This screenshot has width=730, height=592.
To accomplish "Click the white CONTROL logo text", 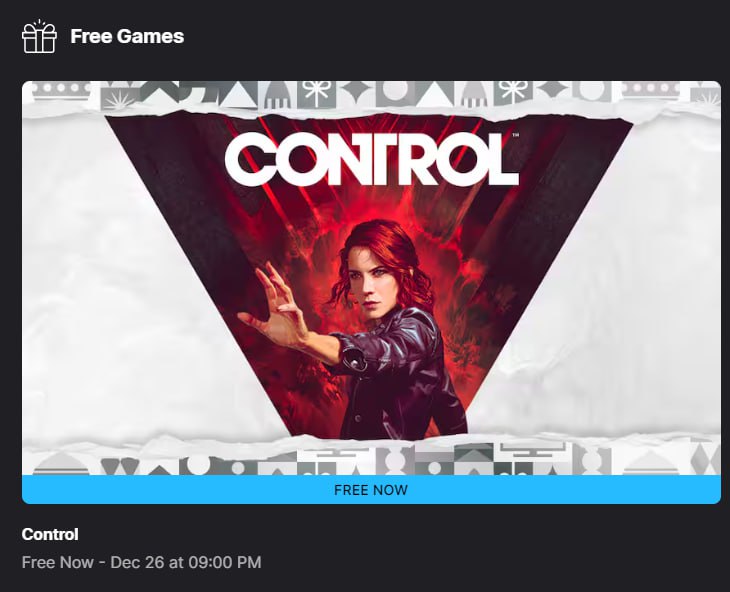I will [x=371, y=159].
